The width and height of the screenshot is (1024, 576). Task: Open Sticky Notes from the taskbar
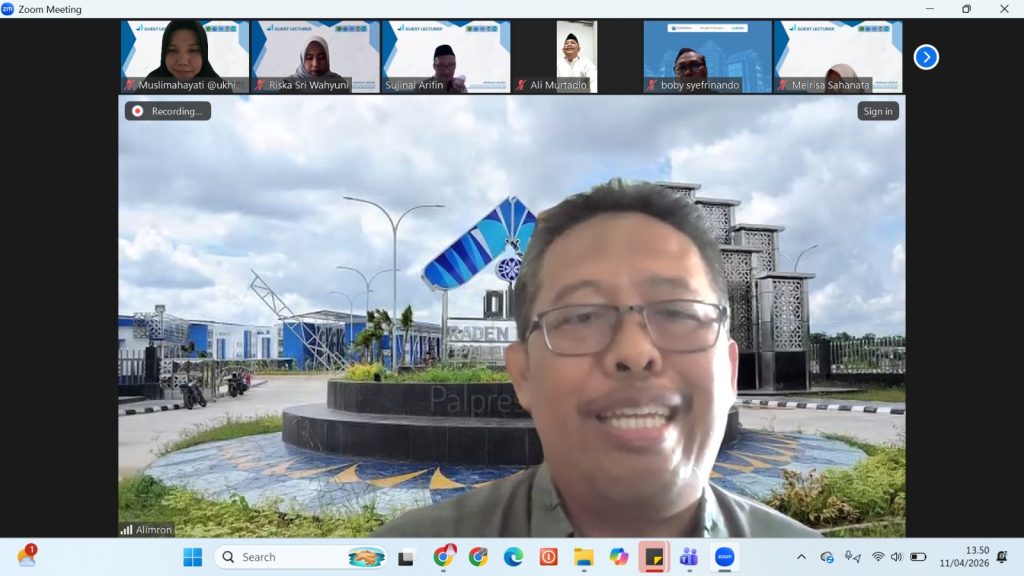(654, 557)
